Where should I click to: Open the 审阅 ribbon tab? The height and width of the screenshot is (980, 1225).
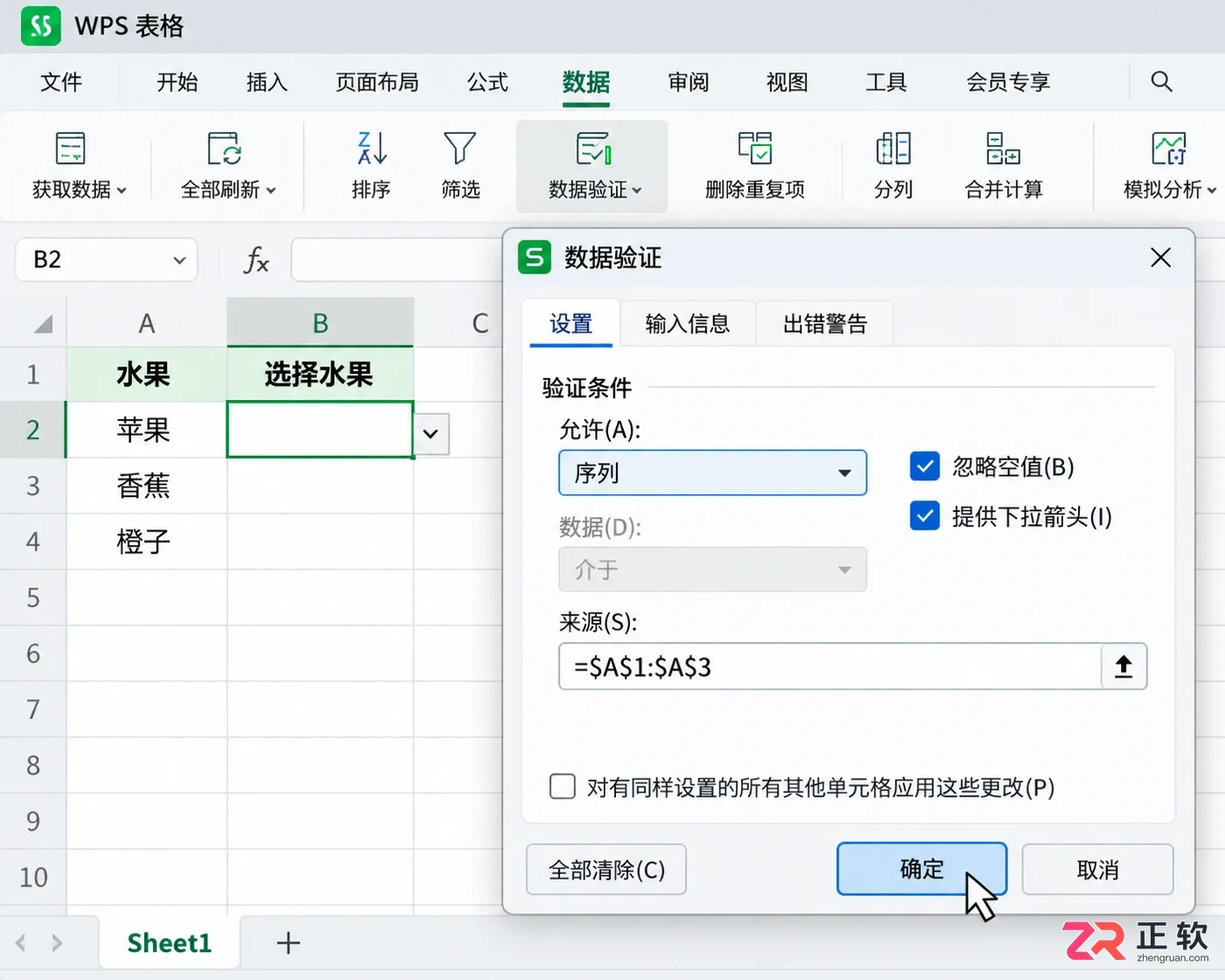point(689,82)
